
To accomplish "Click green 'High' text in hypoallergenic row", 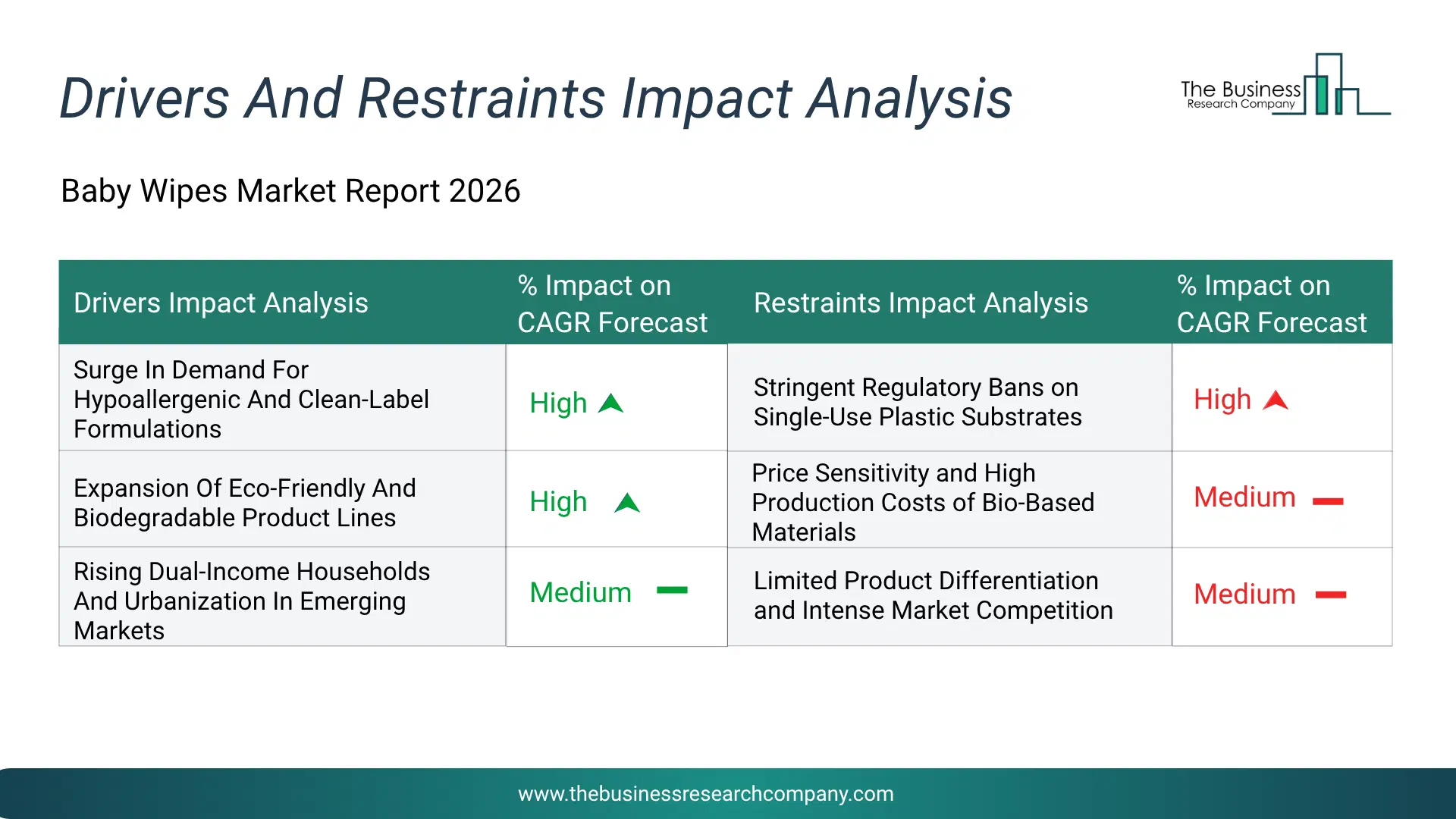I will pos(558,403).
